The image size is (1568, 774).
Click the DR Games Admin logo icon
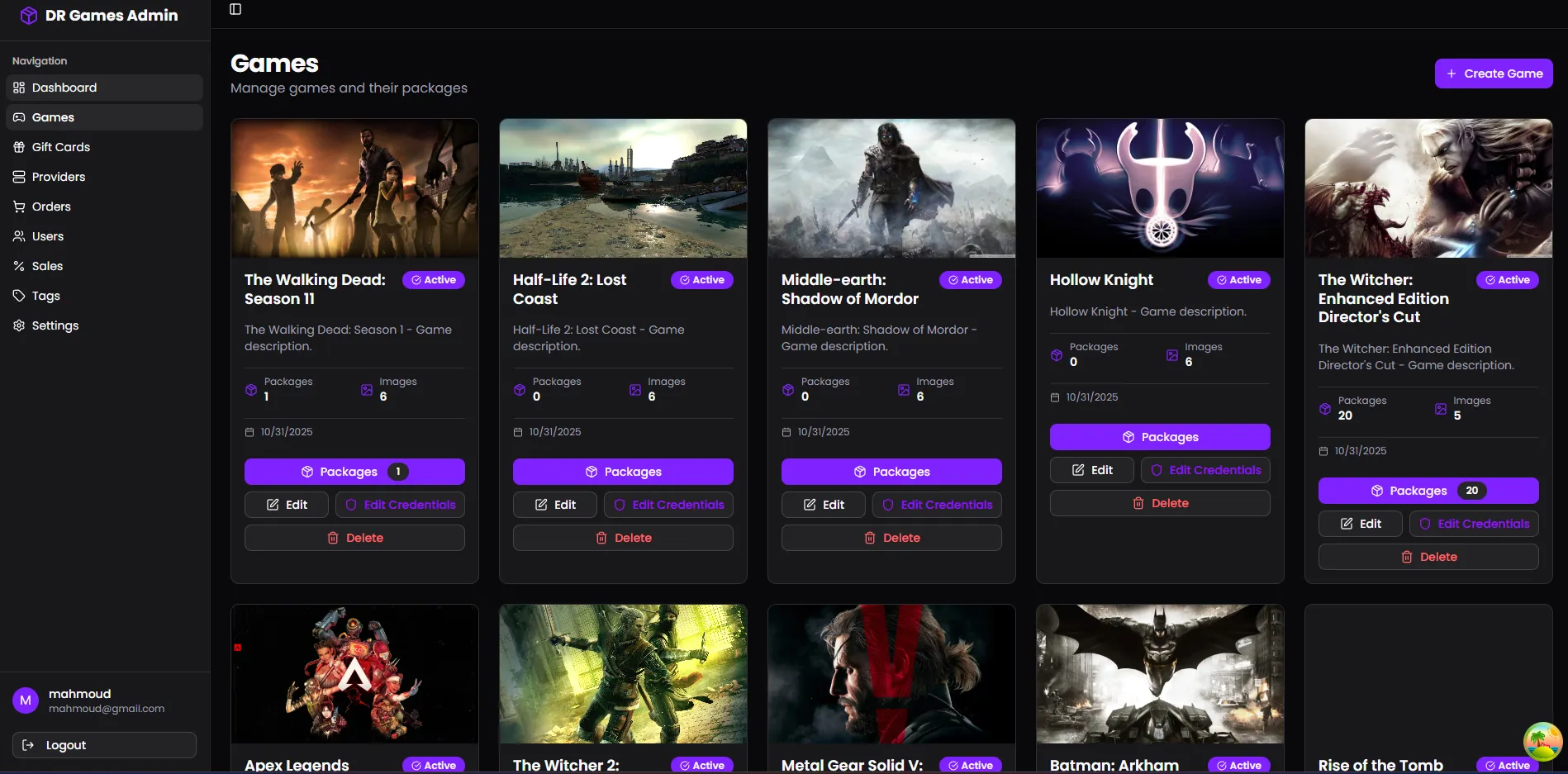(29, 16)
